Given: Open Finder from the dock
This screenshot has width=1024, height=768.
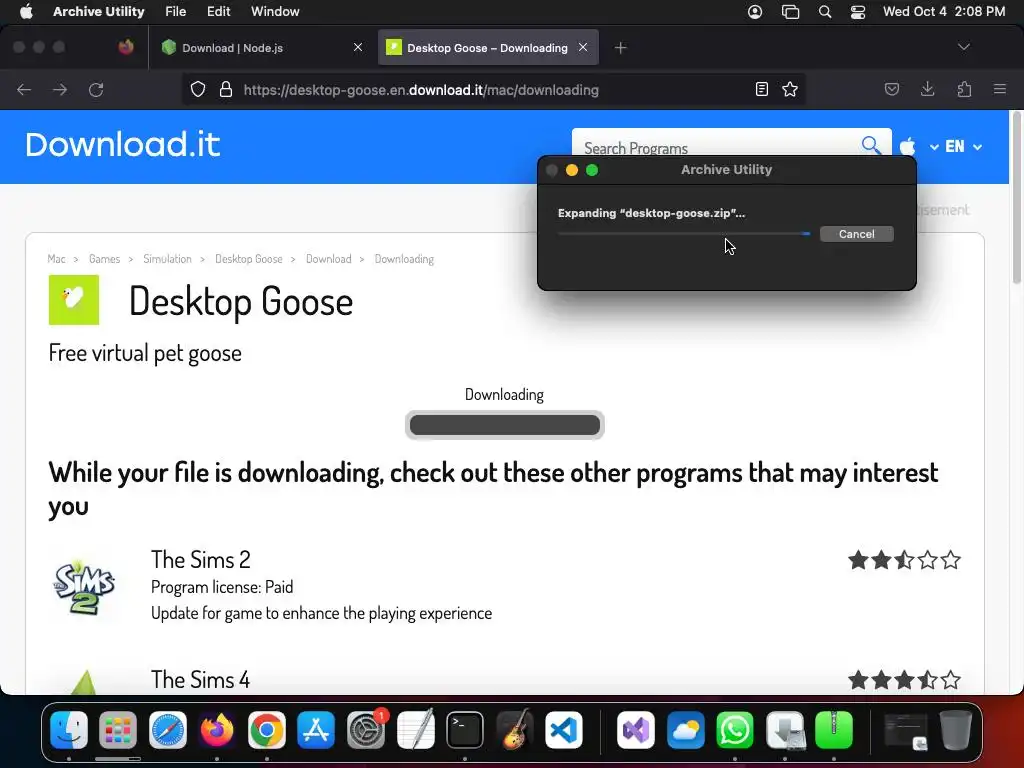Looking at the screenshot, I should coord(69,730).
